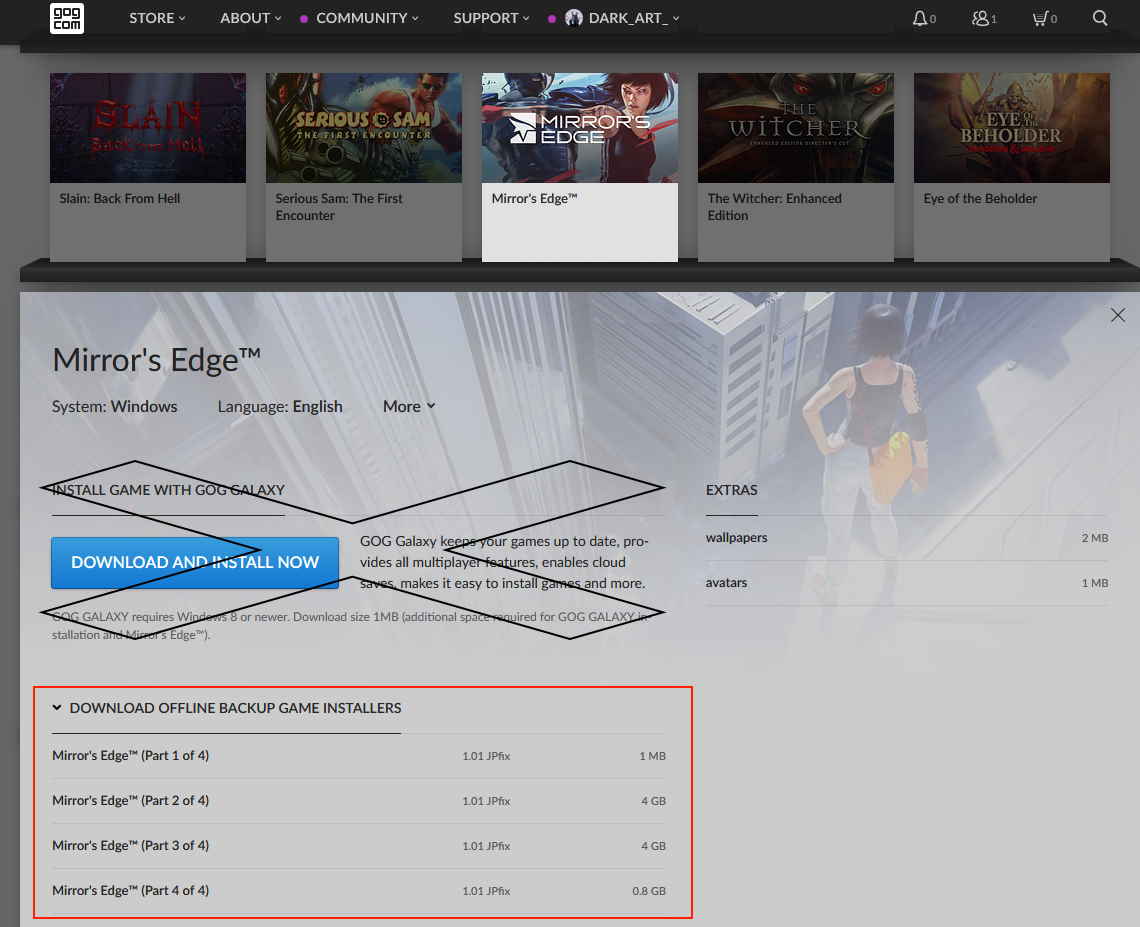Click the Slain: Back From Hell title

[x=119, y=198]
